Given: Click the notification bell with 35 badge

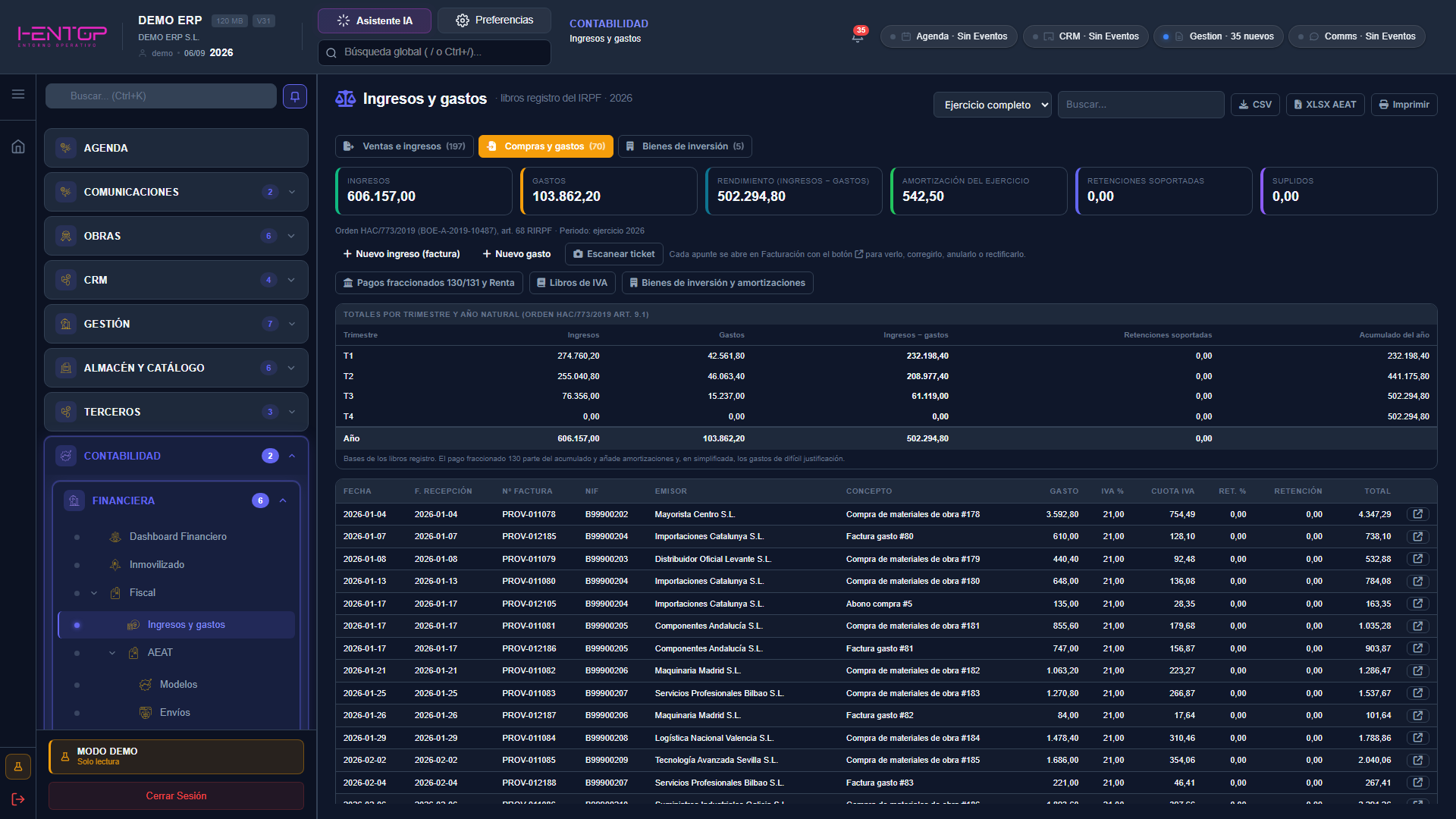Looking at the screenshot, I should (858, 36).
